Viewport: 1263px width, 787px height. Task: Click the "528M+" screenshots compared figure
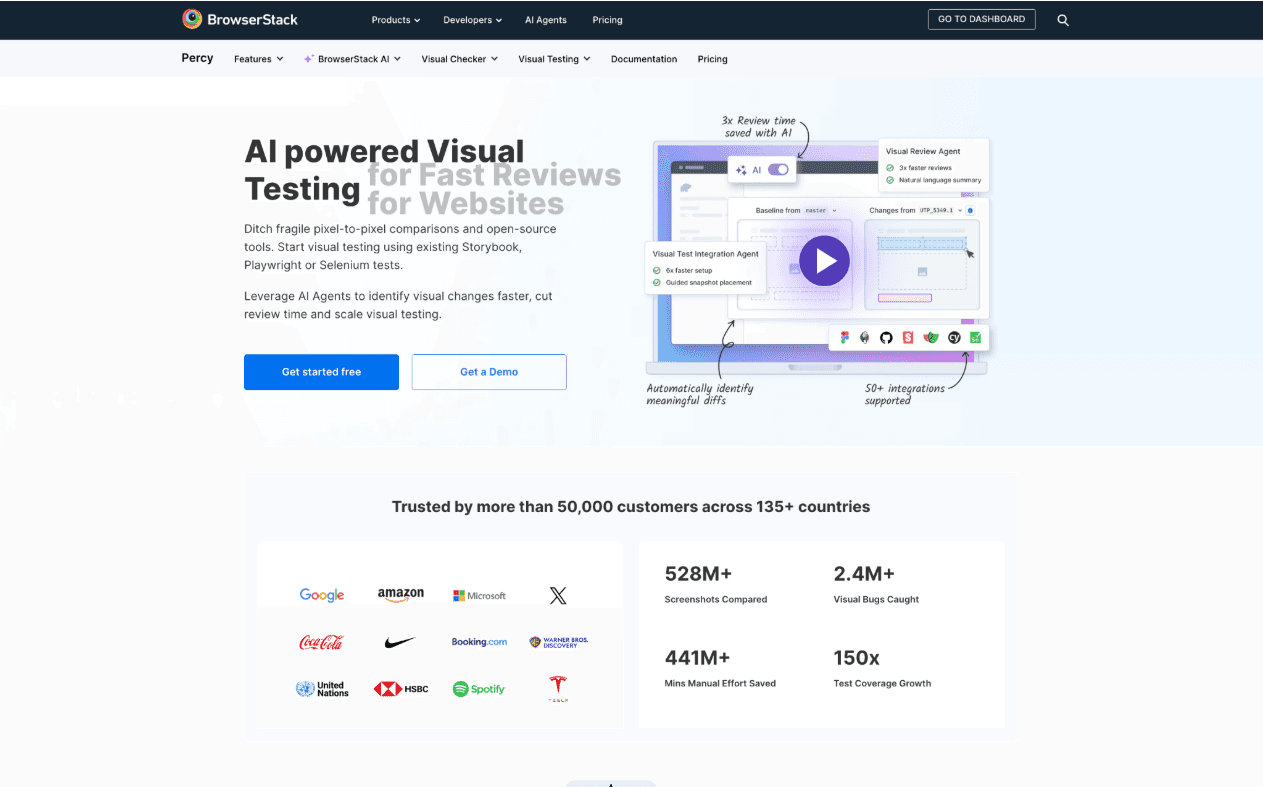click(x=699, y=574)
